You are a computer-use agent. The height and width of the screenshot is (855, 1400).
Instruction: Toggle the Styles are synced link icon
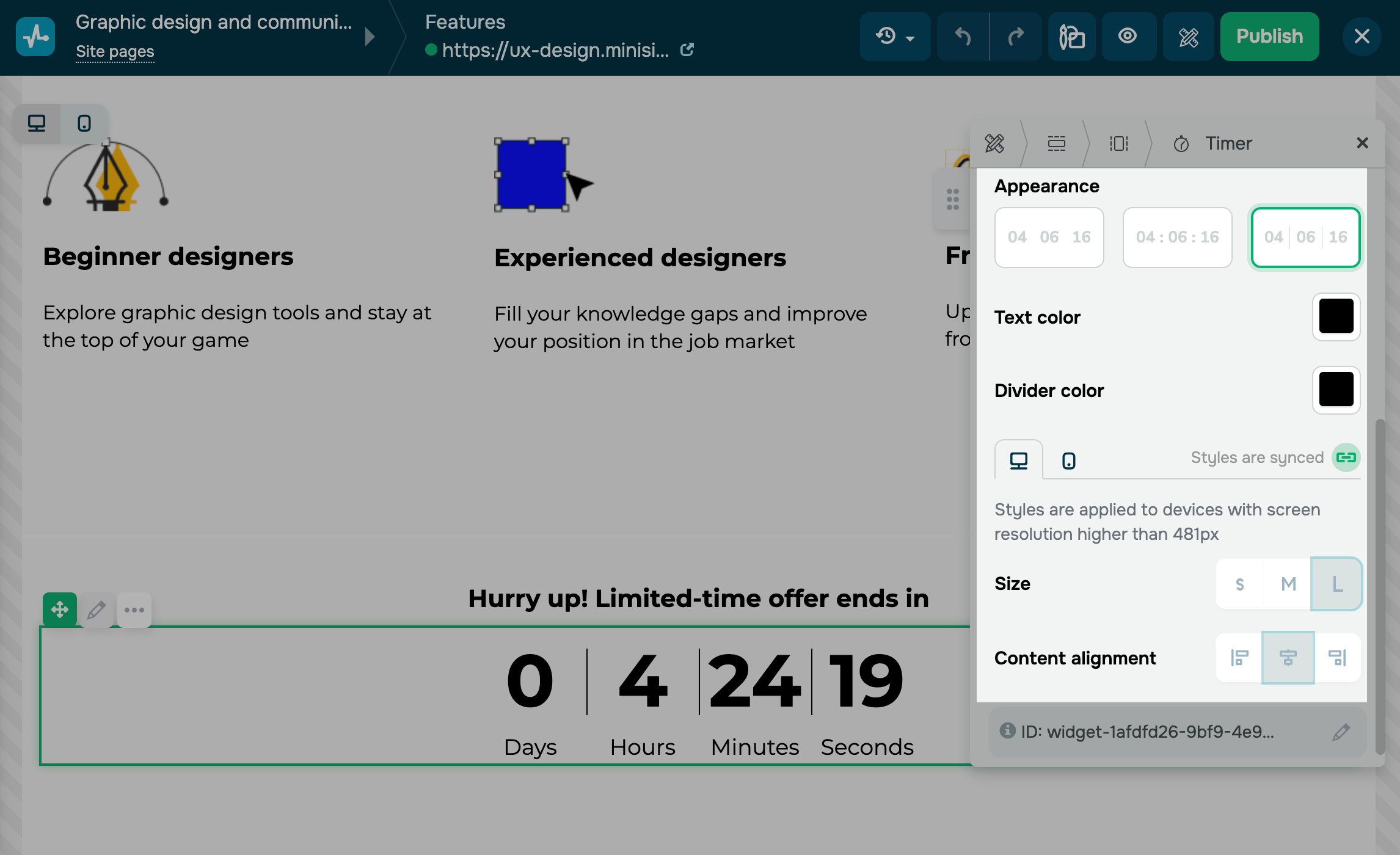(x=1346, y=457)
